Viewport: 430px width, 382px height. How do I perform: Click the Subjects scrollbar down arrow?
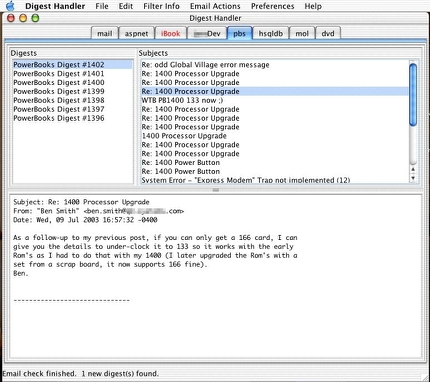click(x=413, y=178)
